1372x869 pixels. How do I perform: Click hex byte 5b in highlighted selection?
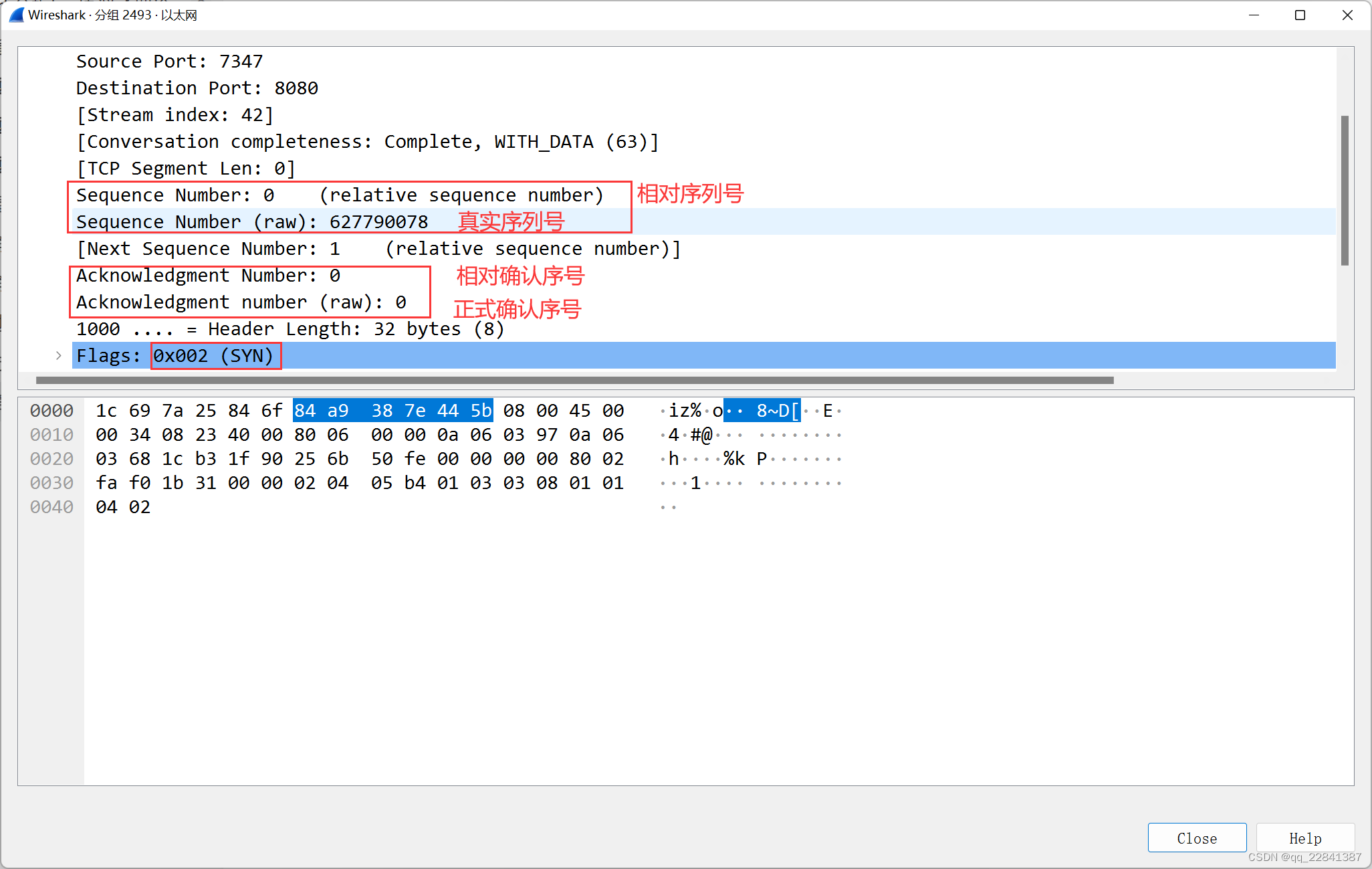481,411
